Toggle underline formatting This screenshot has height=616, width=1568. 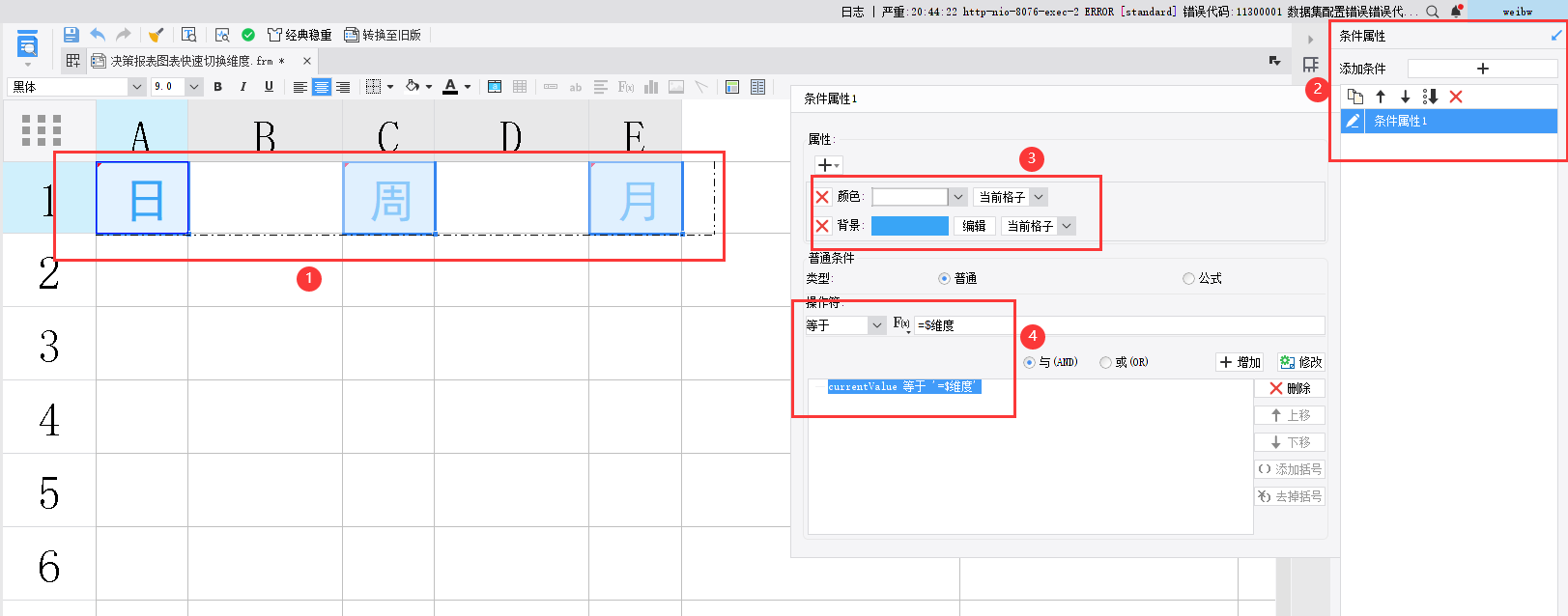click(269, 87)
